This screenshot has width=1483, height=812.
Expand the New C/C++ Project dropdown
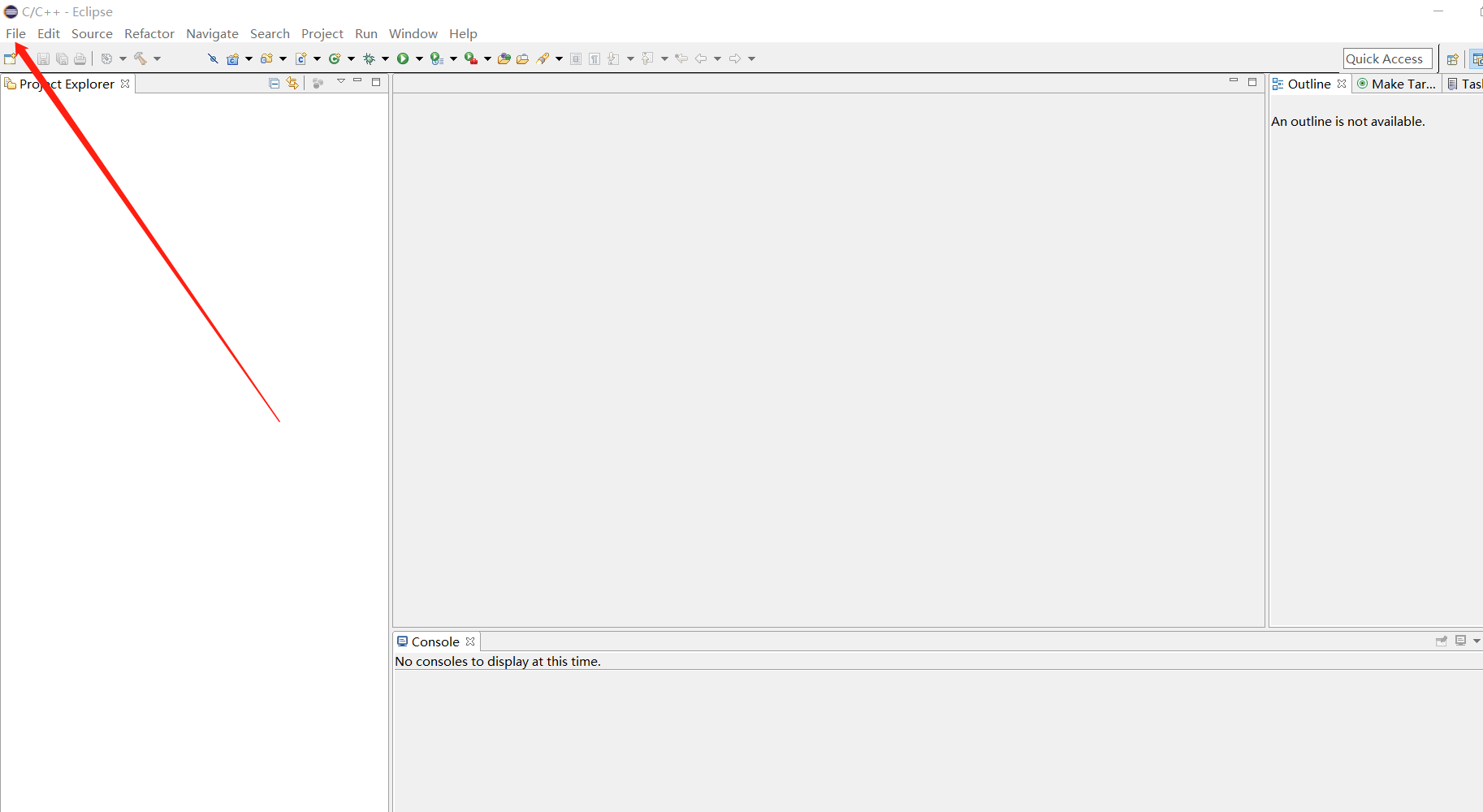point(249,58)
